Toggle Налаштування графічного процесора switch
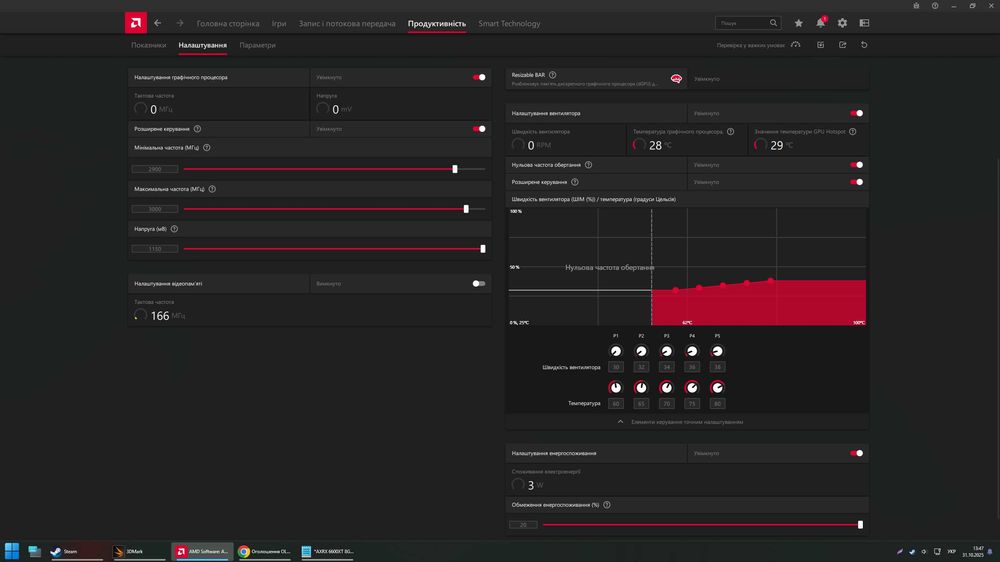This screenshot has height=562, width=1000. point(479,77)
